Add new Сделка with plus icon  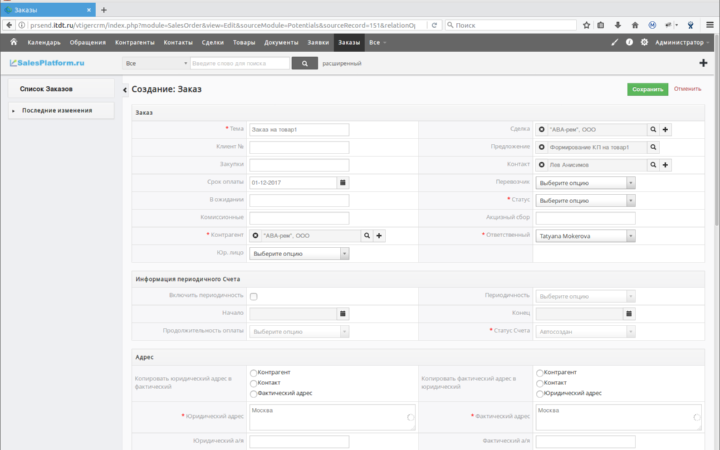[x=665, y=129]
